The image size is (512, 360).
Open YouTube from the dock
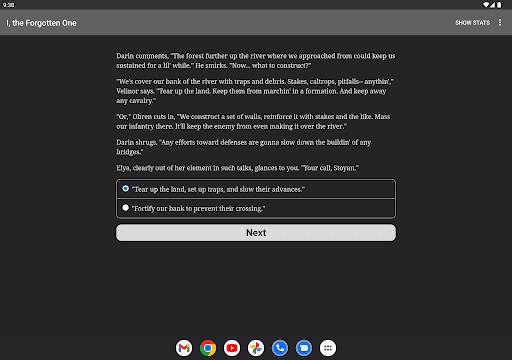[x=232, y=348]
